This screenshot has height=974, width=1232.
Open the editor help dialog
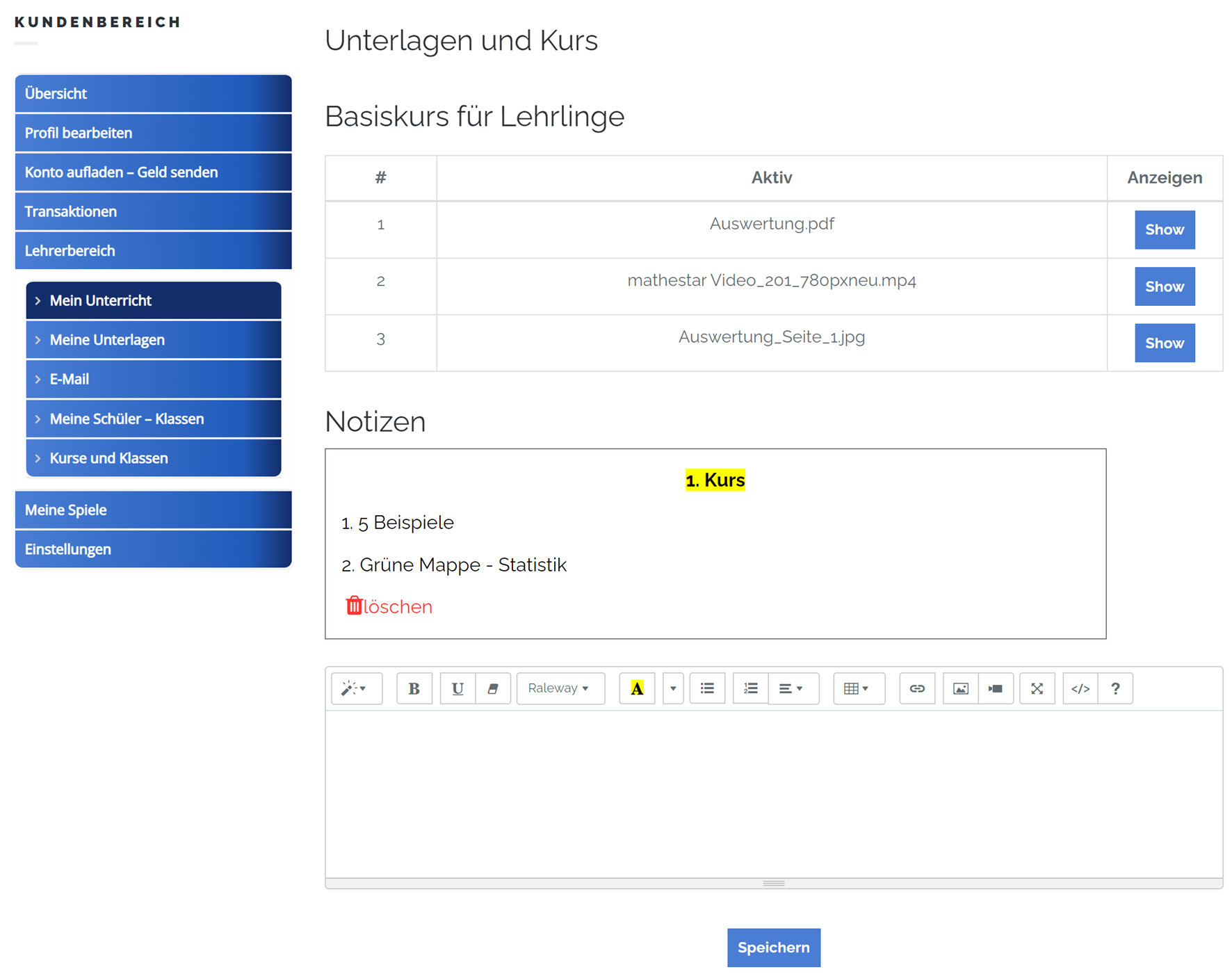[x=1115, y=688]
